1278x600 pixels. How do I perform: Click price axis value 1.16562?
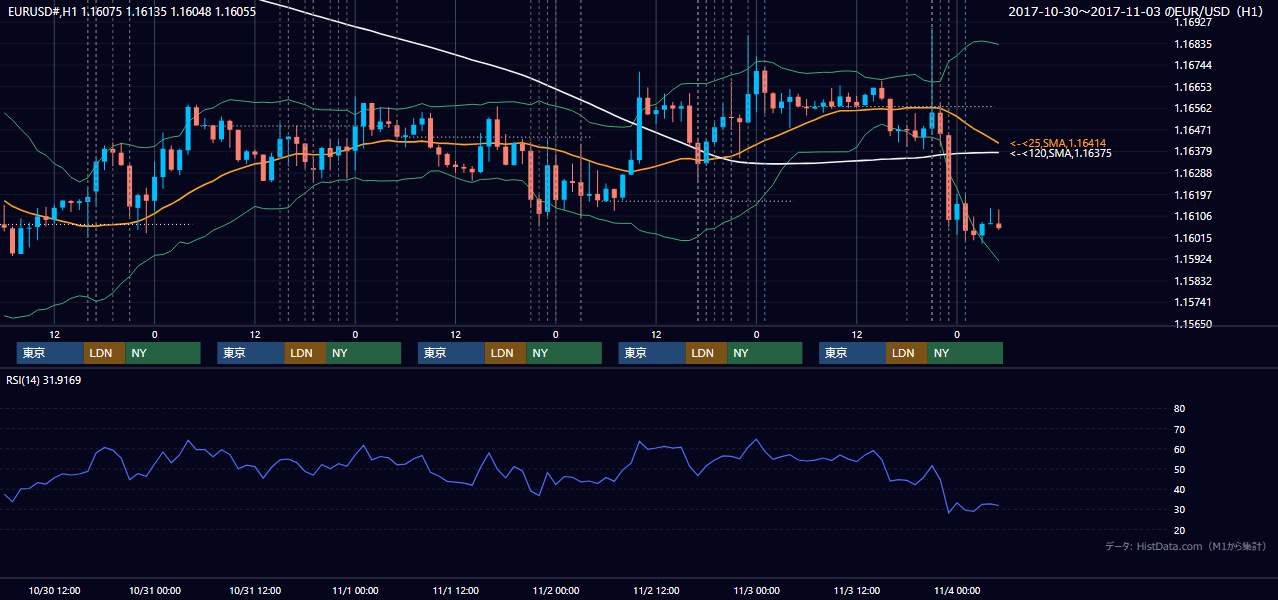click(1193, 108)
